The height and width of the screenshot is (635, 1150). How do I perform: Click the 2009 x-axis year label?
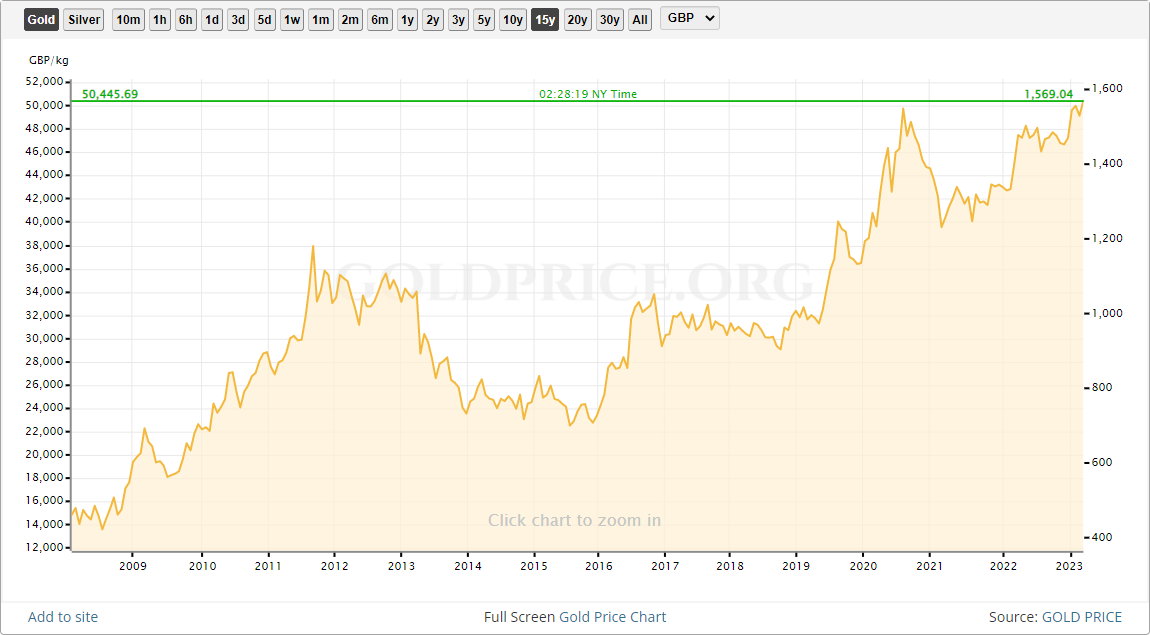tap(132, 566)
